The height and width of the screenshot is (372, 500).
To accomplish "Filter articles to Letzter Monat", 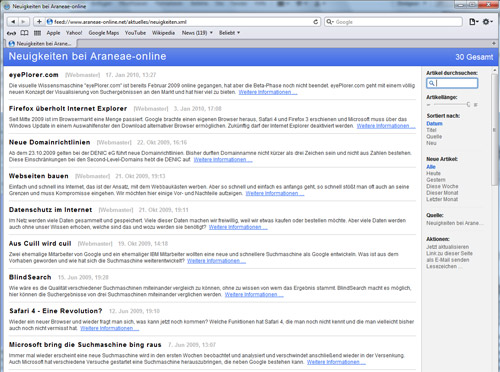I will pyautogui.click(x=442, y=199).
